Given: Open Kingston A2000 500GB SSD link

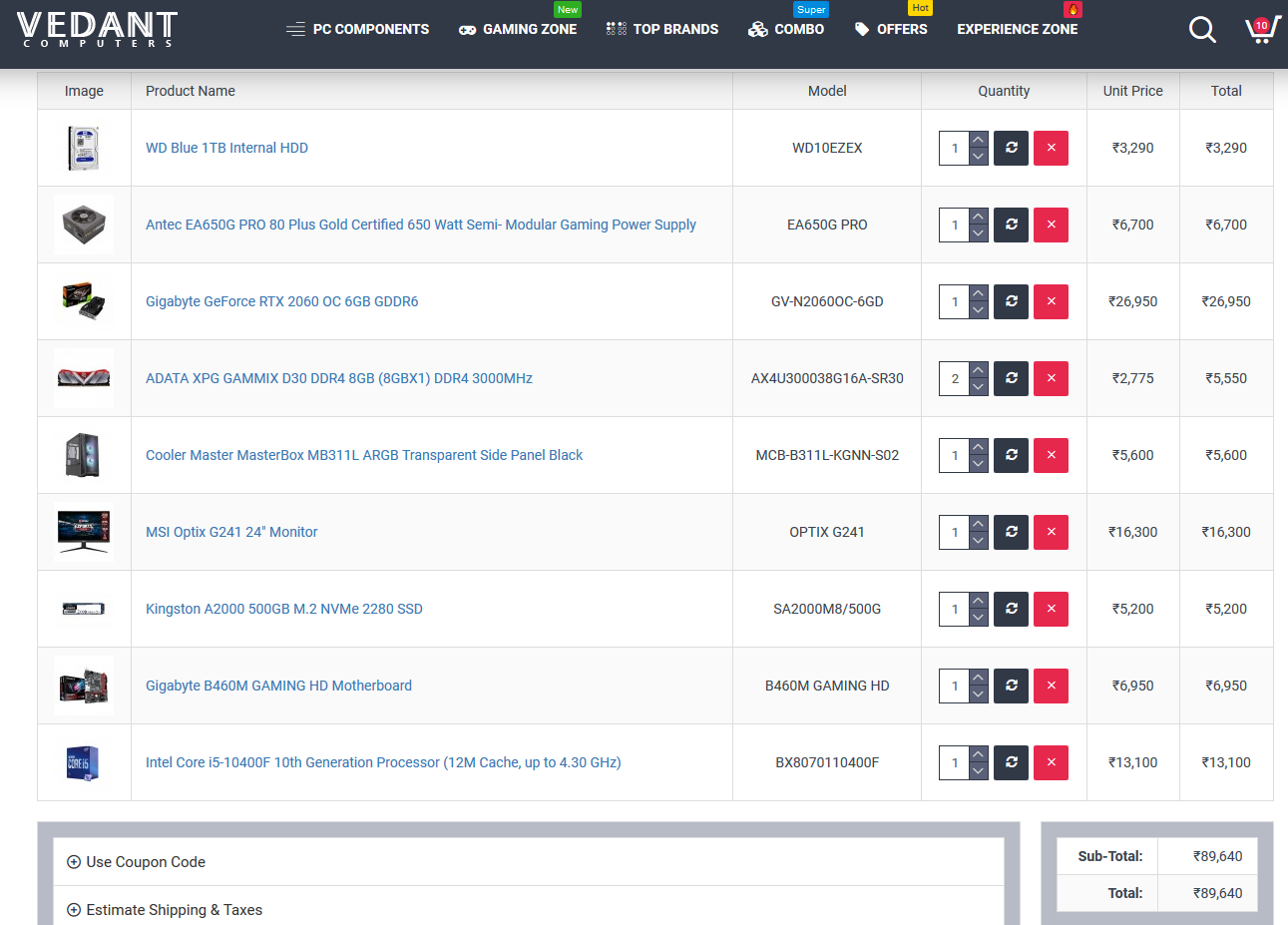Looking at the screenshot, I should coord(284,609).
